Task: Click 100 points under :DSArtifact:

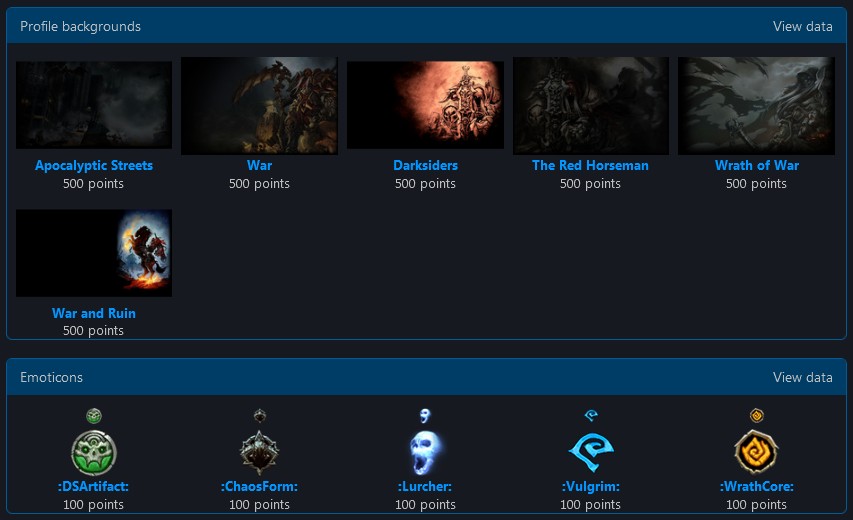Action: click(x=93, y=505)
